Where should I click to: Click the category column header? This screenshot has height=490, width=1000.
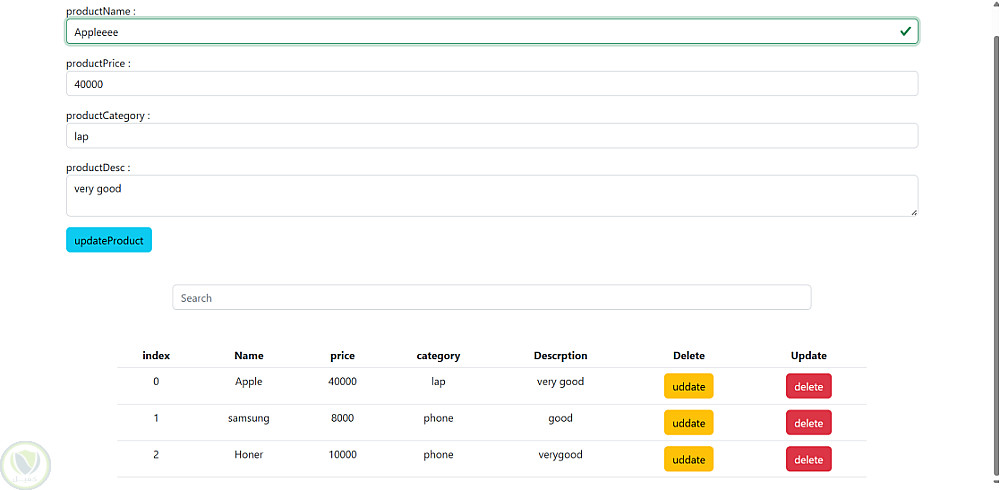(438, 355)
